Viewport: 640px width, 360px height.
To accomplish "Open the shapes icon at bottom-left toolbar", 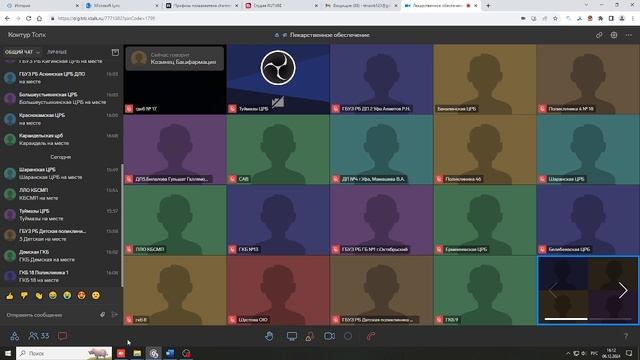I will click(15, 336).
